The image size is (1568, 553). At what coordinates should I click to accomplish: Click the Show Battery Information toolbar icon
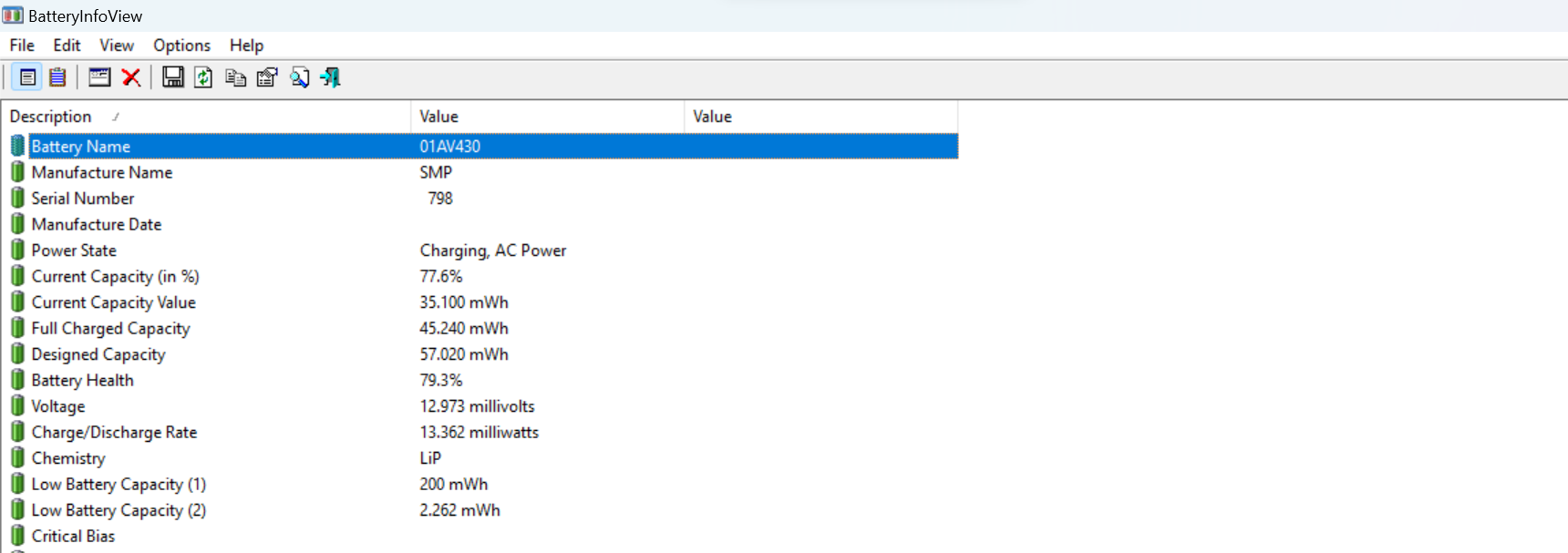tap(27, 77)
